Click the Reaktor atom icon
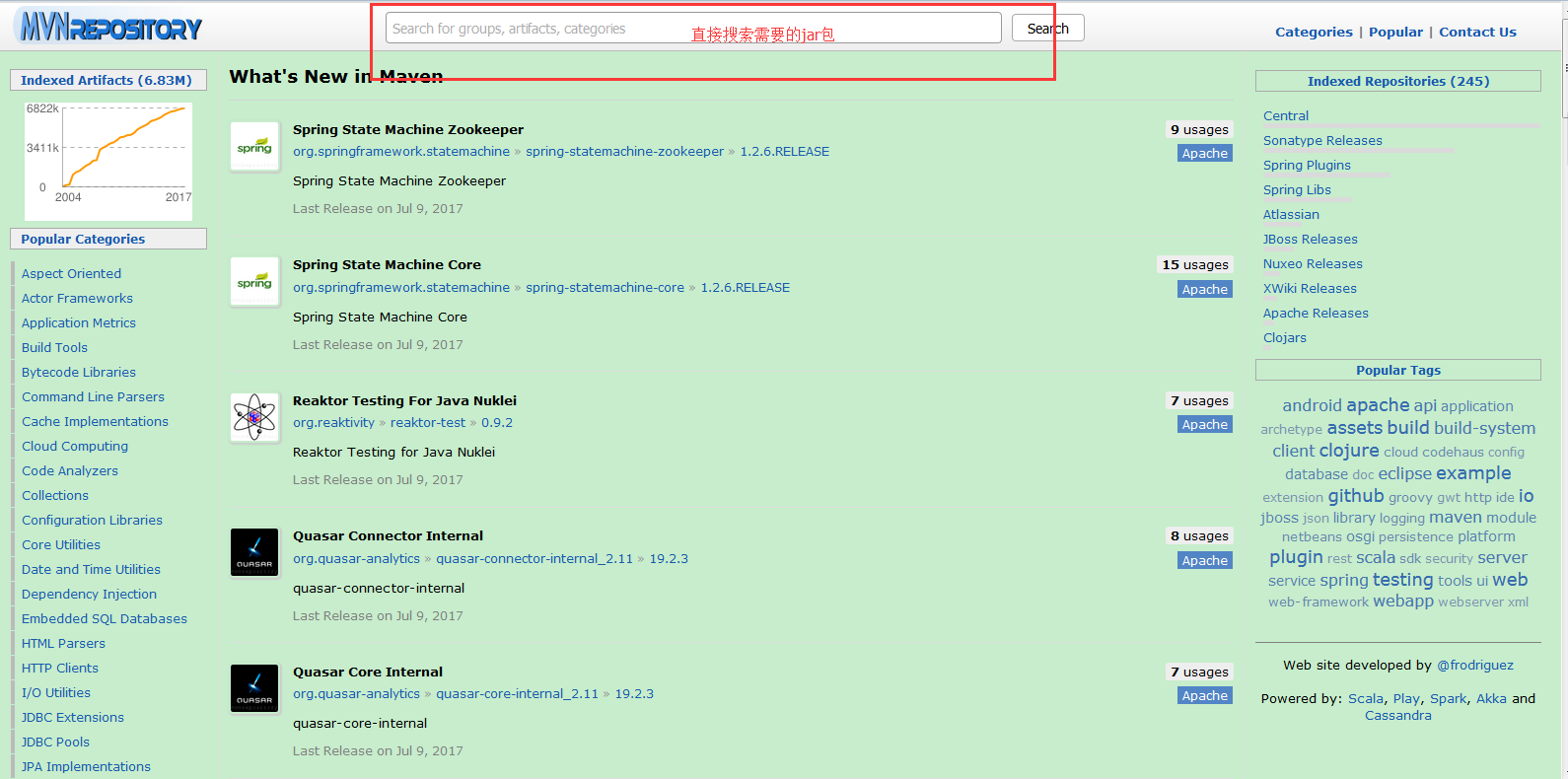Image resolution: width=1568 pixels, height=779 pixels. click(x=254, y=417)
